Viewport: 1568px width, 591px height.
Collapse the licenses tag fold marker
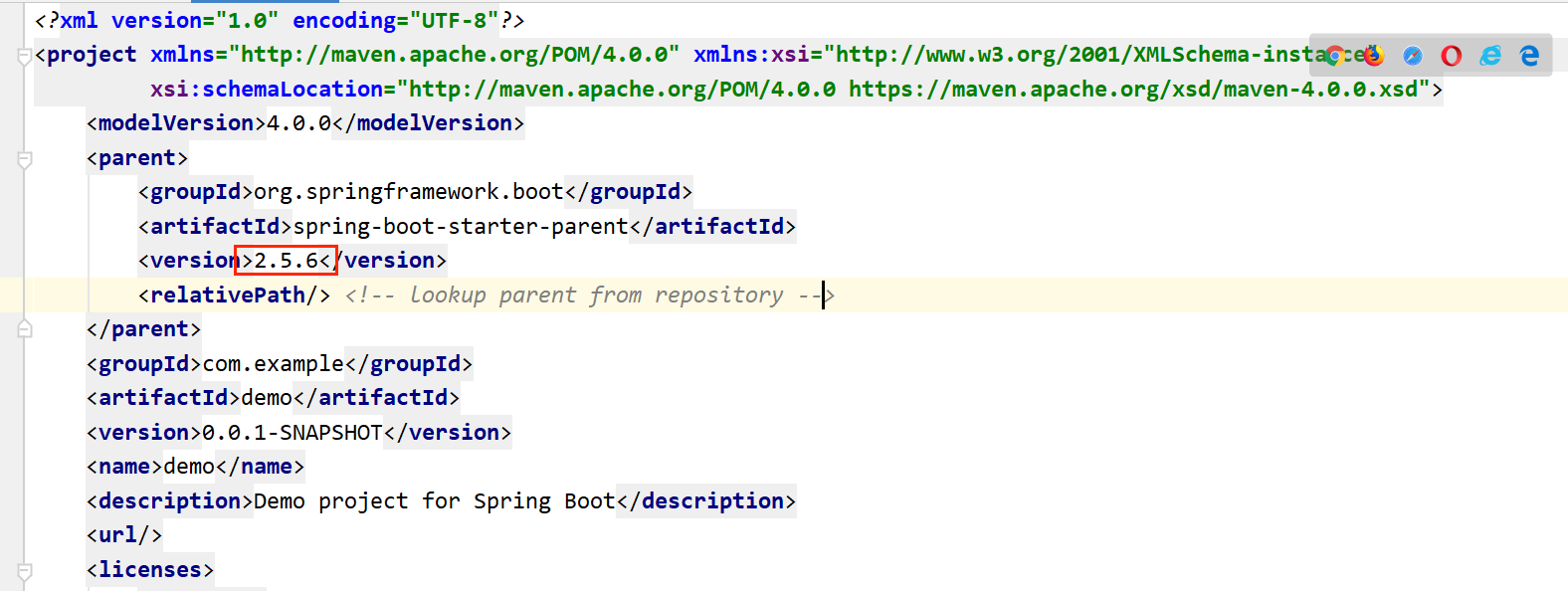(x=25, y=571)
